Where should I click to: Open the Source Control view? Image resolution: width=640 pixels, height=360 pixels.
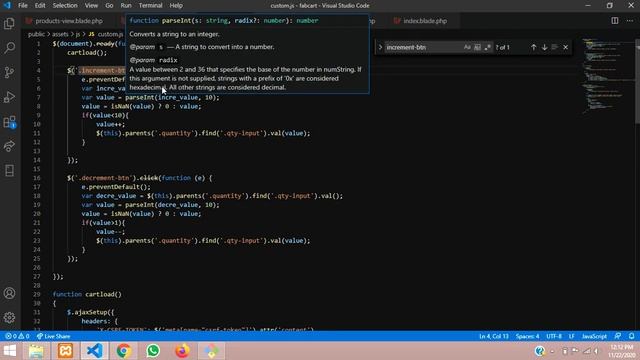[9, 72]
